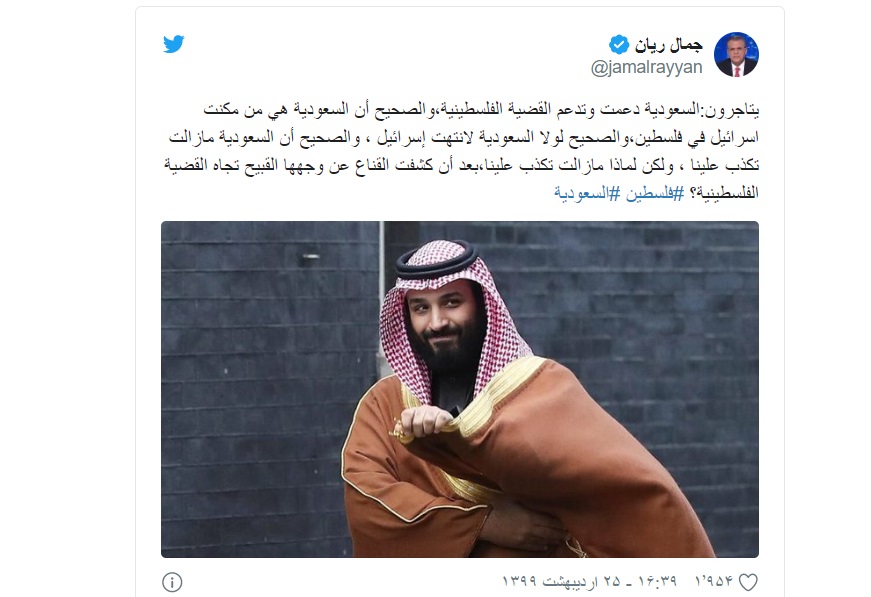871x597 pixels.
Task: Click the like count ۱٬۹۵۴
Action: (x=710, y=580)
